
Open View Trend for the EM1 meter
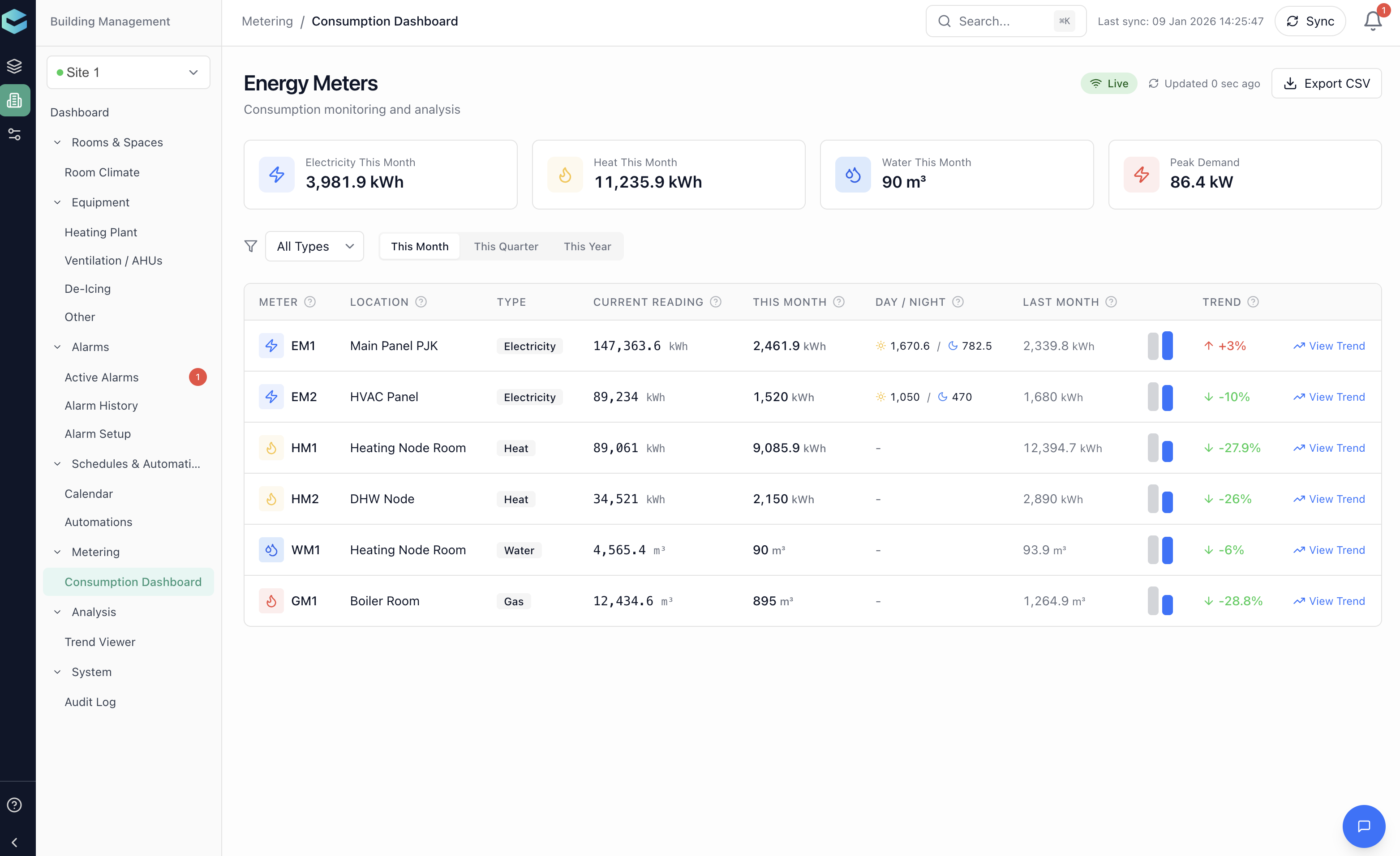tap(1329, 346)
